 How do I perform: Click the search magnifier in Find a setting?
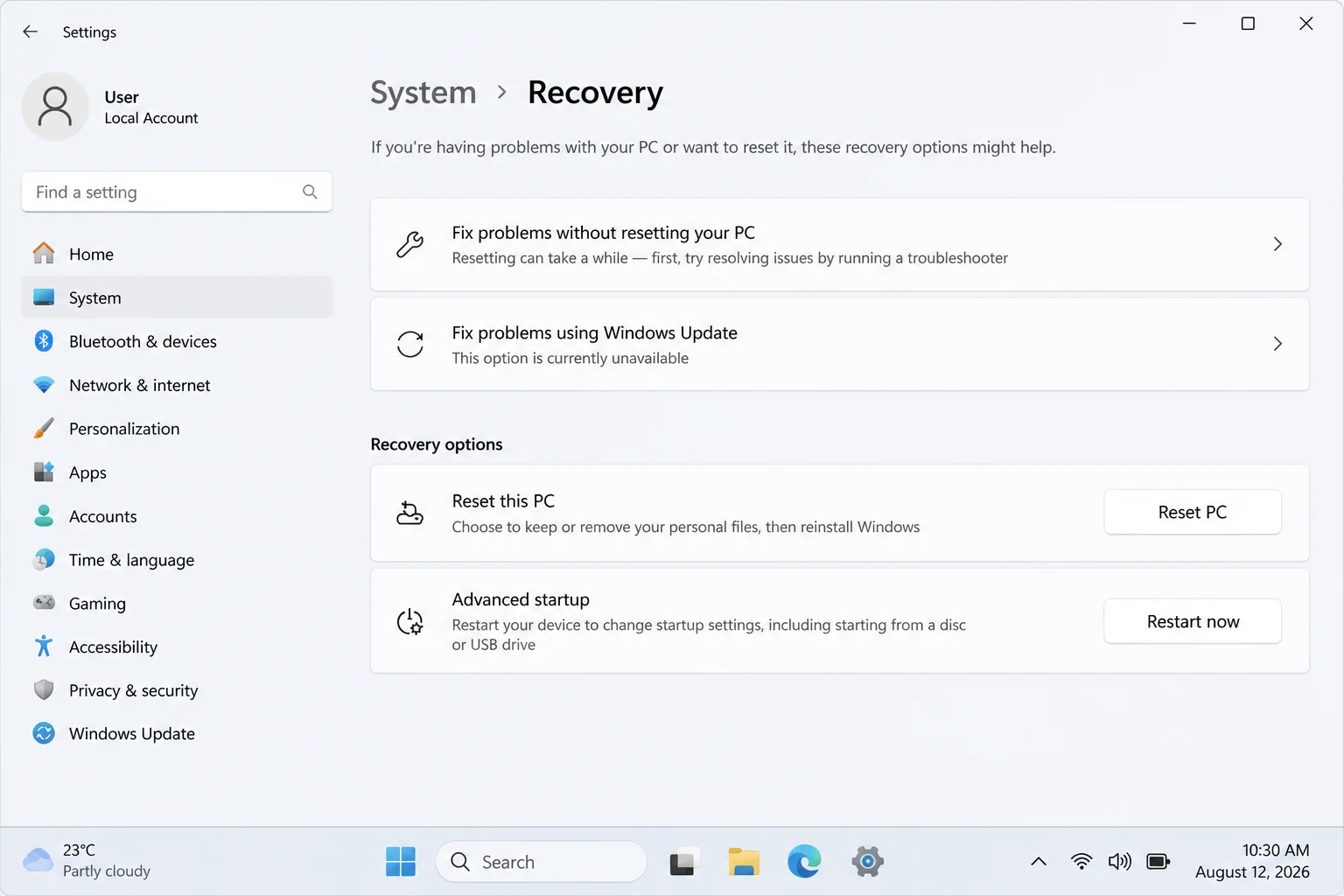pos(310,192)
